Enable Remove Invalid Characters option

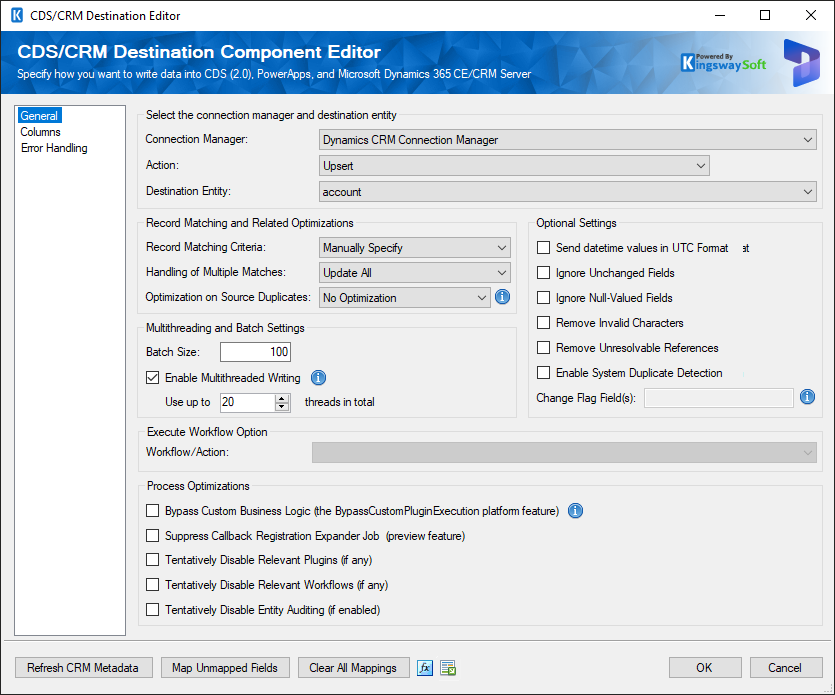543,323
